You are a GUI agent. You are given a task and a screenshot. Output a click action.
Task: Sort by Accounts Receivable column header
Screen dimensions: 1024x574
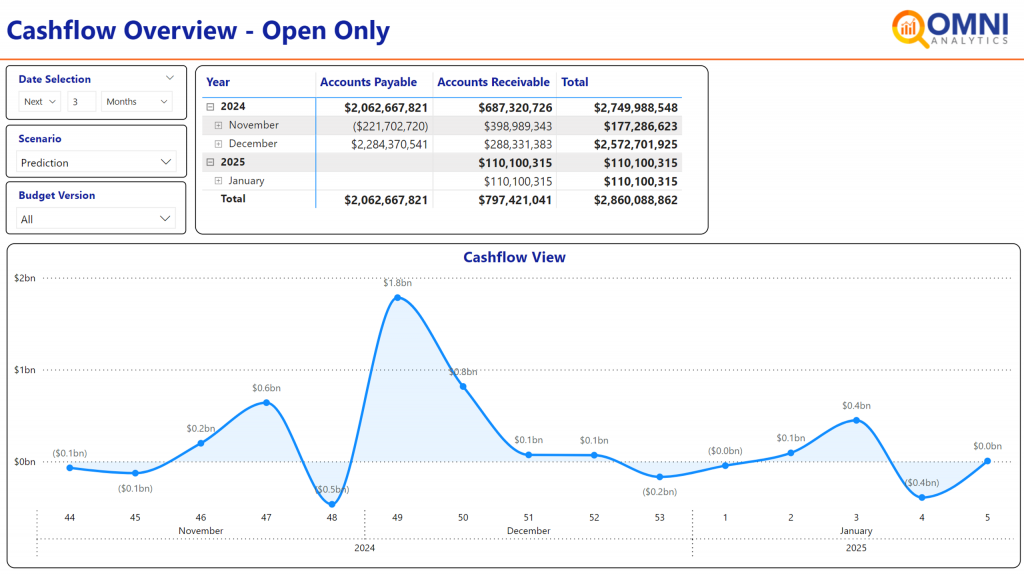click(x=493, y=83)
